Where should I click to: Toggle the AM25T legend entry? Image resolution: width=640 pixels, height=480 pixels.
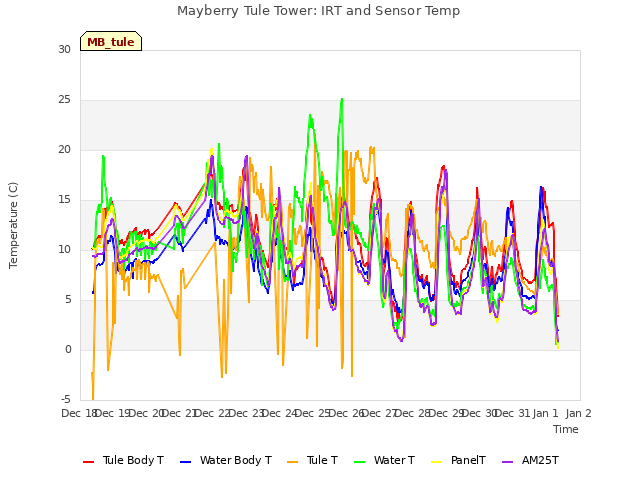(530, 460)
